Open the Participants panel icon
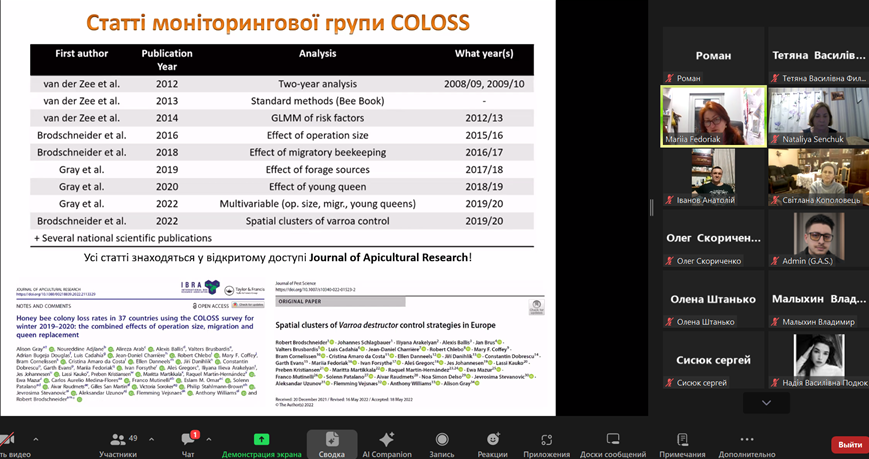Screen dimensions: 869x459 118,440
